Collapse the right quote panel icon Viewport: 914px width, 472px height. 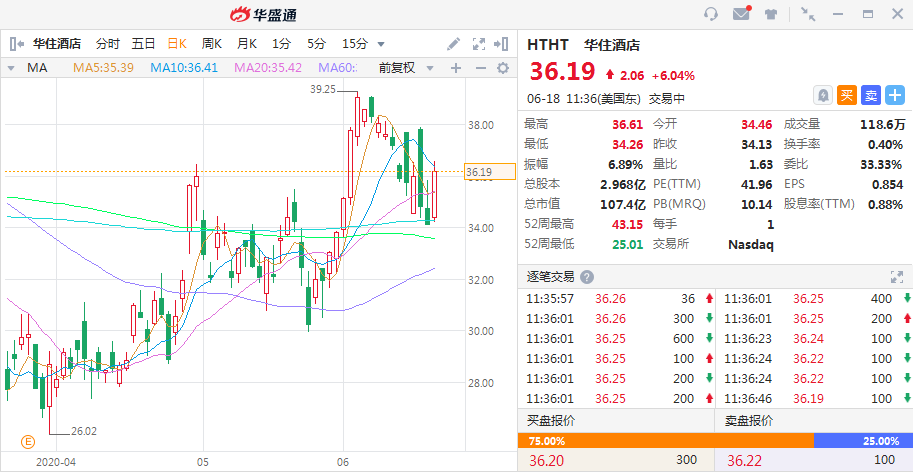click(x=501, y=44)
